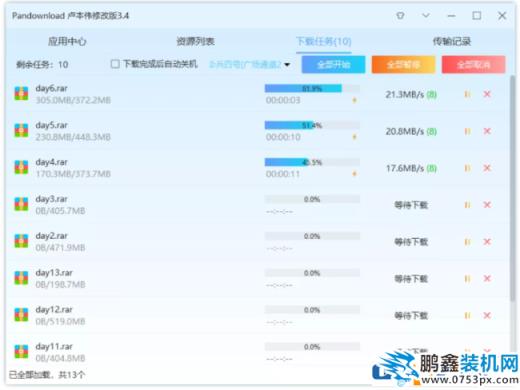Click the blue 全部开始 button
The image size is (520, 390).
tap(333, 64)
